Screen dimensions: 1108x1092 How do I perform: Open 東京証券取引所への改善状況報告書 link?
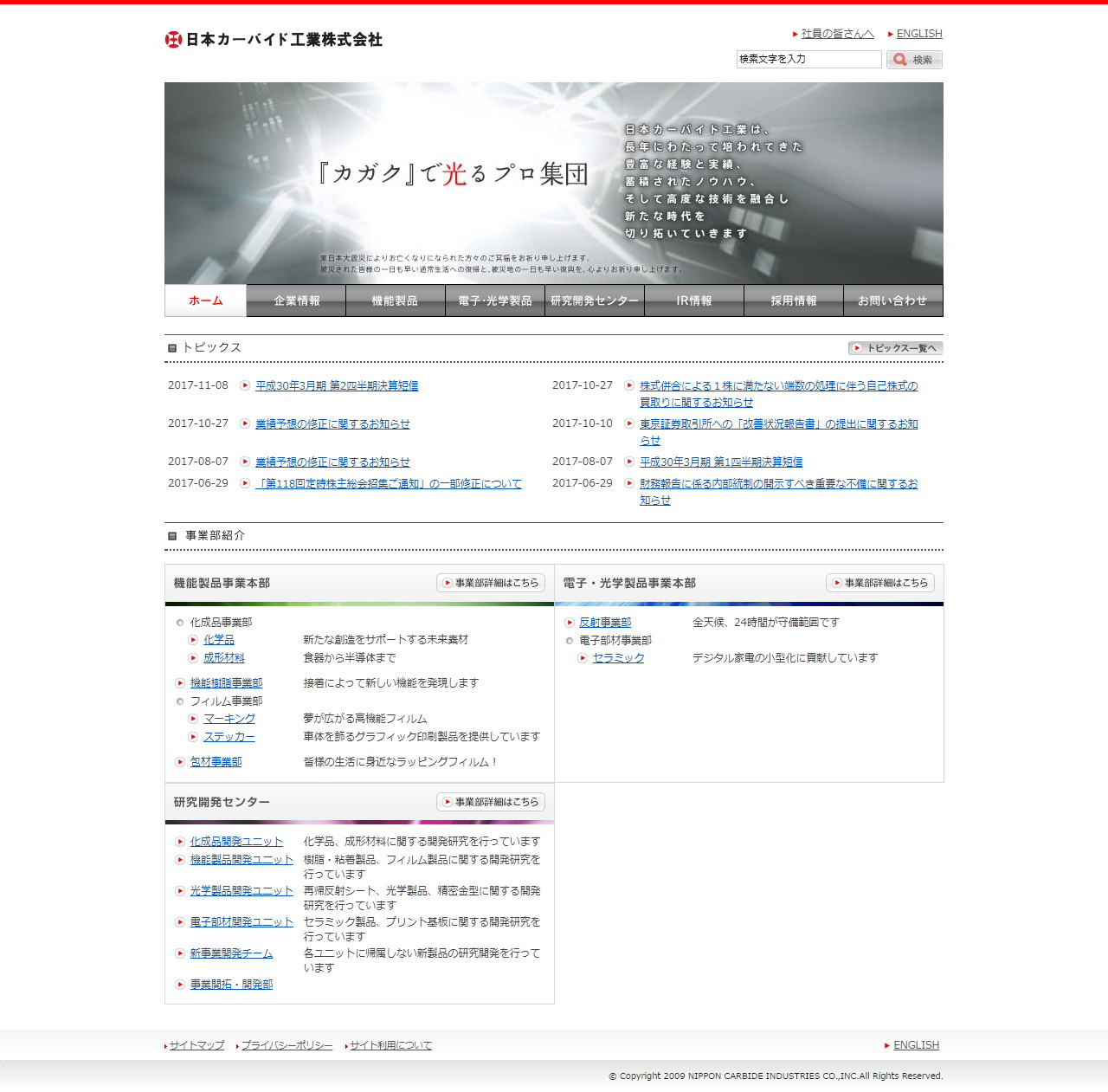point(778,432)
